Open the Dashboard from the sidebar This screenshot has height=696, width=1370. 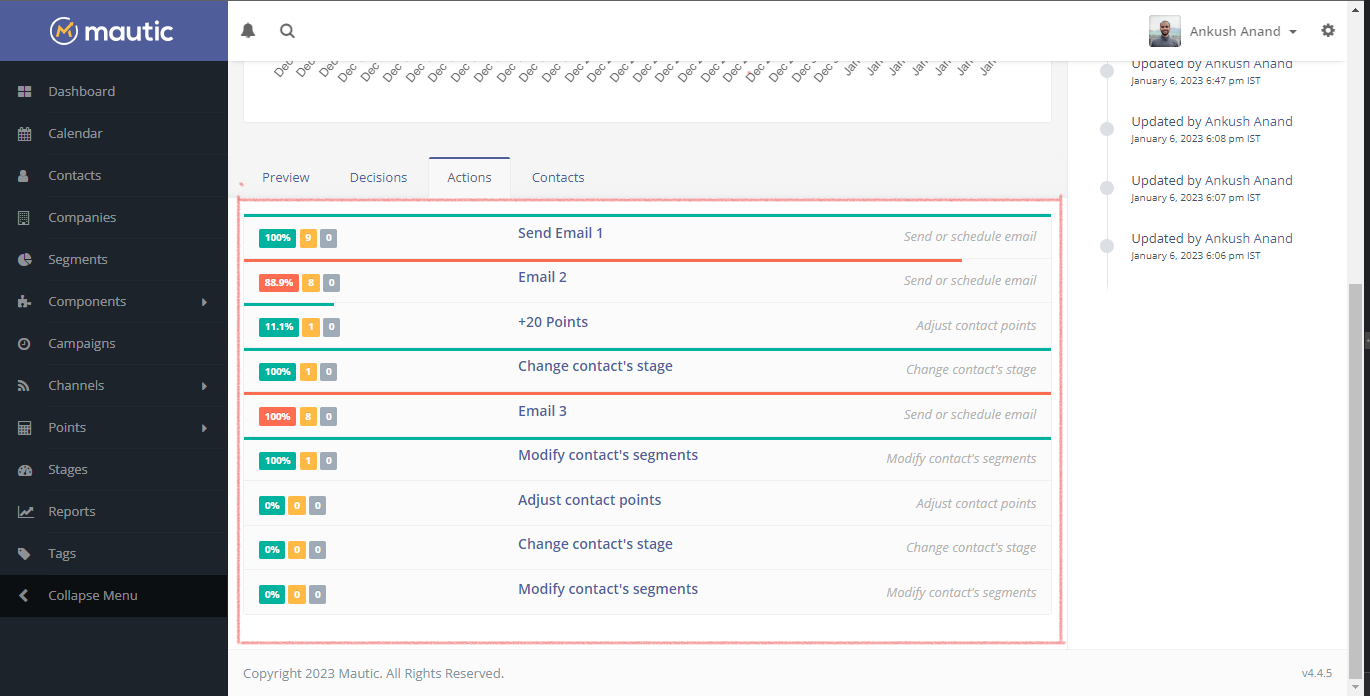tap(24, 90)
